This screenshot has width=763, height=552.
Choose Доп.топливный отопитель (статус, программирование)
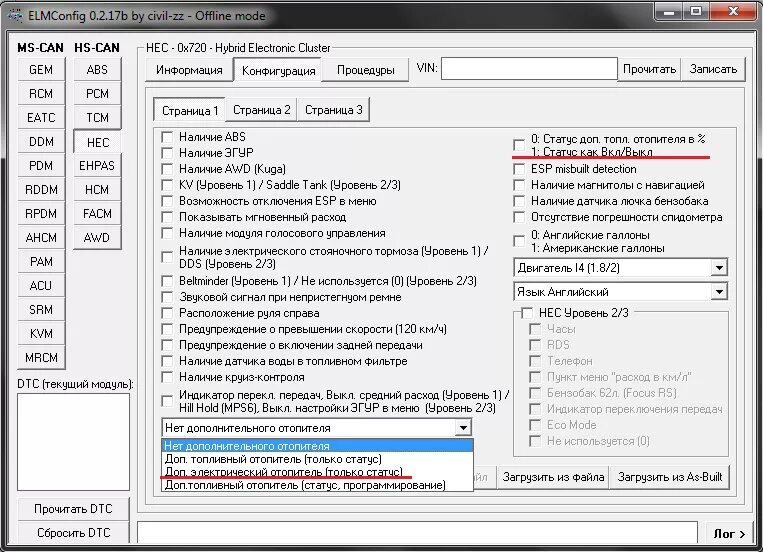point(317,485)
